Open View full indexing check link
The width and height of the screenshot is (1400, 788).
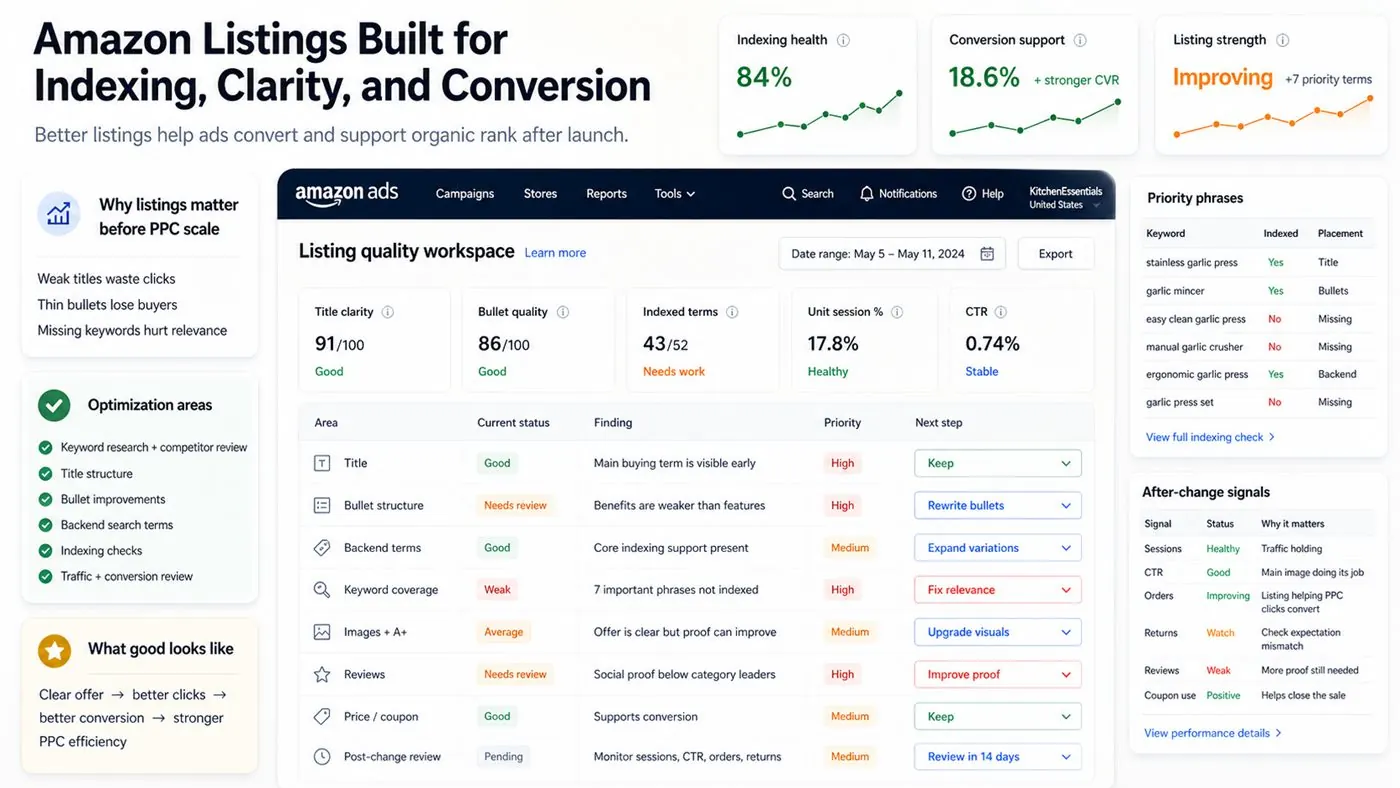(1210, 437)
